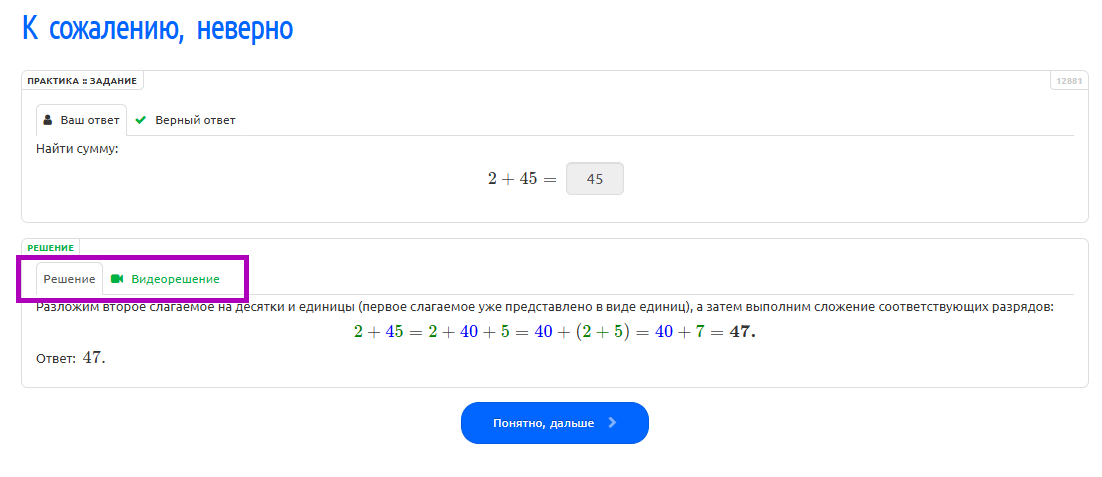The width and height of the screenshot is (1102, 477).
Task: Click the explanation paragraph starting with Разложим
Action: pos(545,308)
